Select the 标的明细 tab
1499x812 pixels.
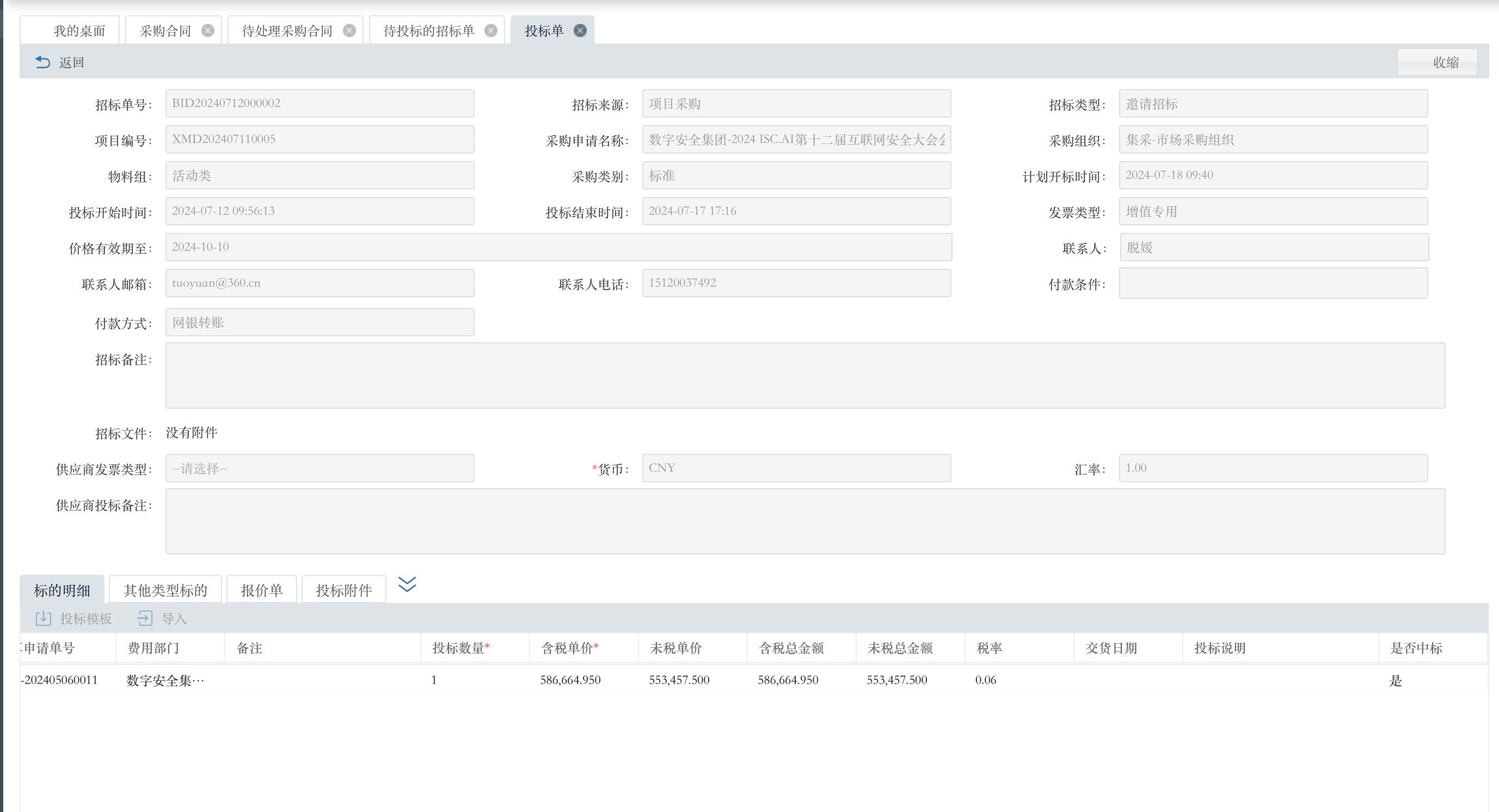[x=62, y=590]
